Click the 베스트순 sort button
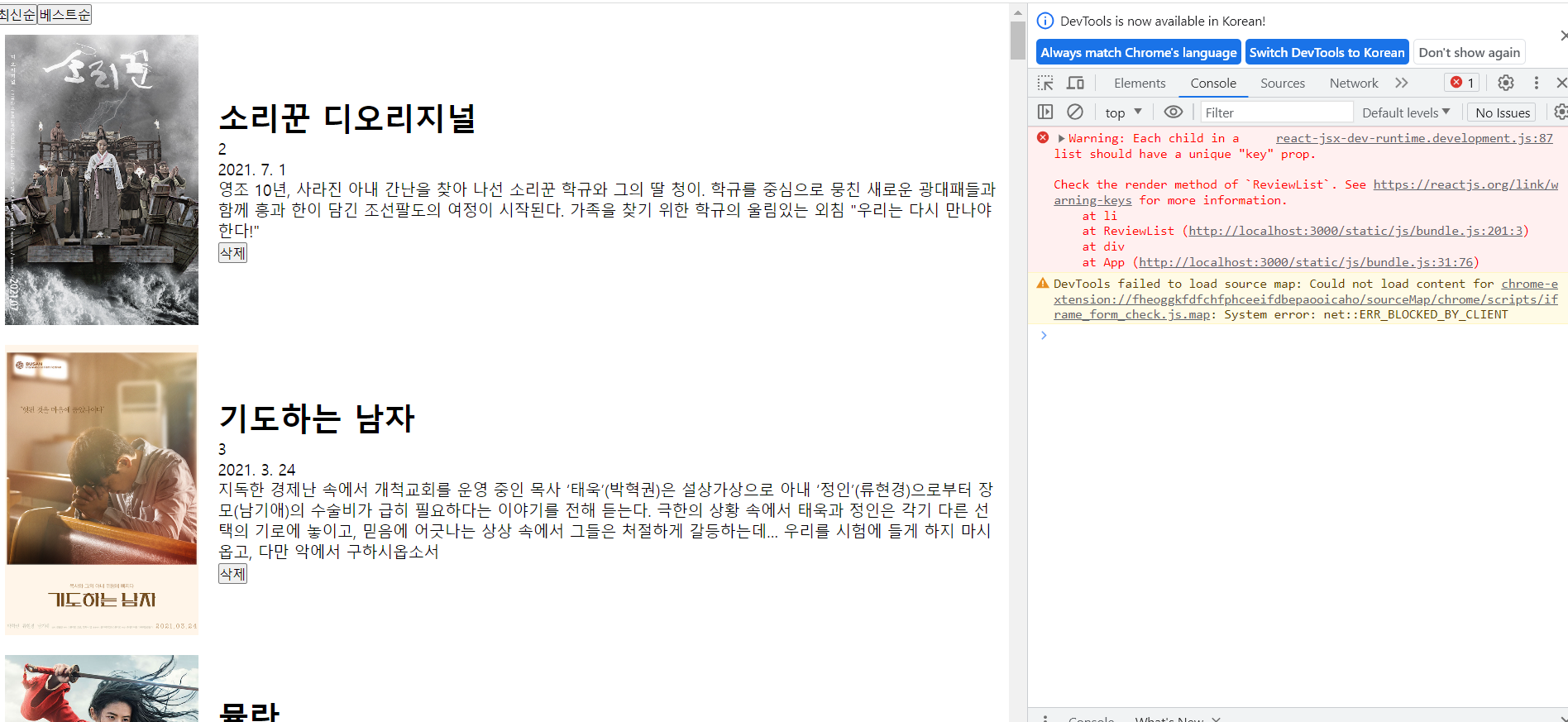Screen dimensions: 1568x722 (x=65, y=14)
